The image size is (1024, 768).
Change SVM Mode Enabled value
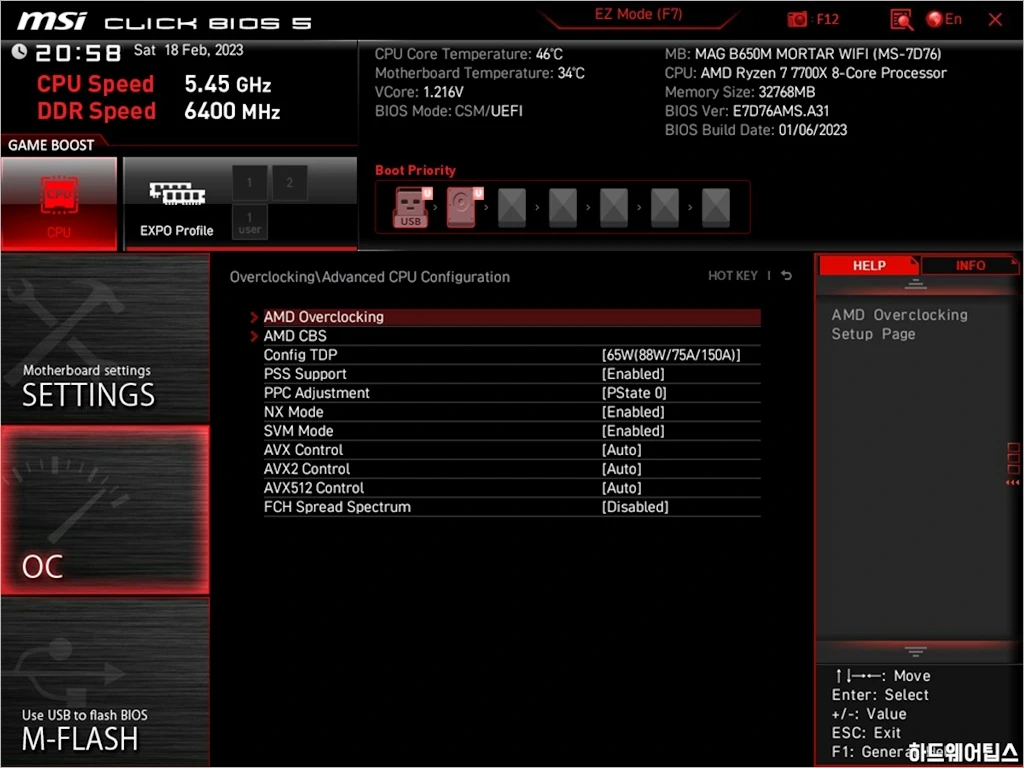[633, 431]
